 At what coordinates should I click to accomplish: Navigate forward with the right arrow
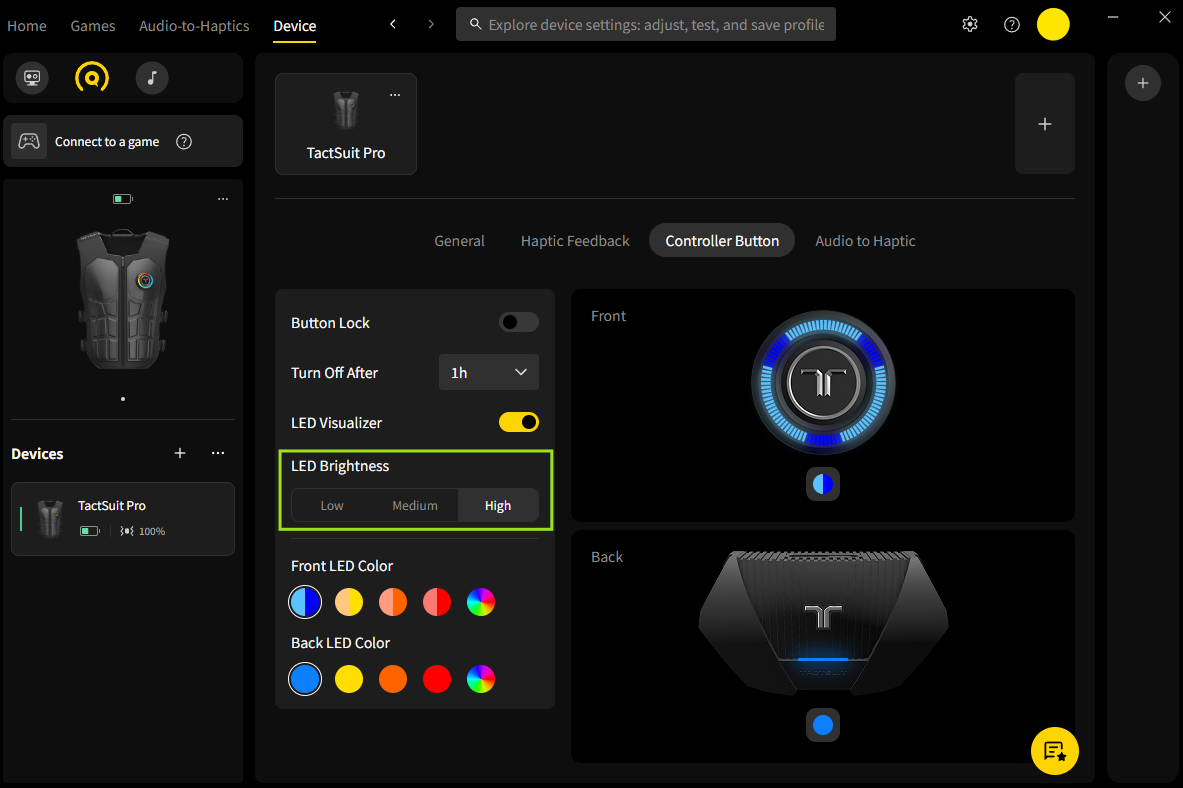[x=431, y=24]
